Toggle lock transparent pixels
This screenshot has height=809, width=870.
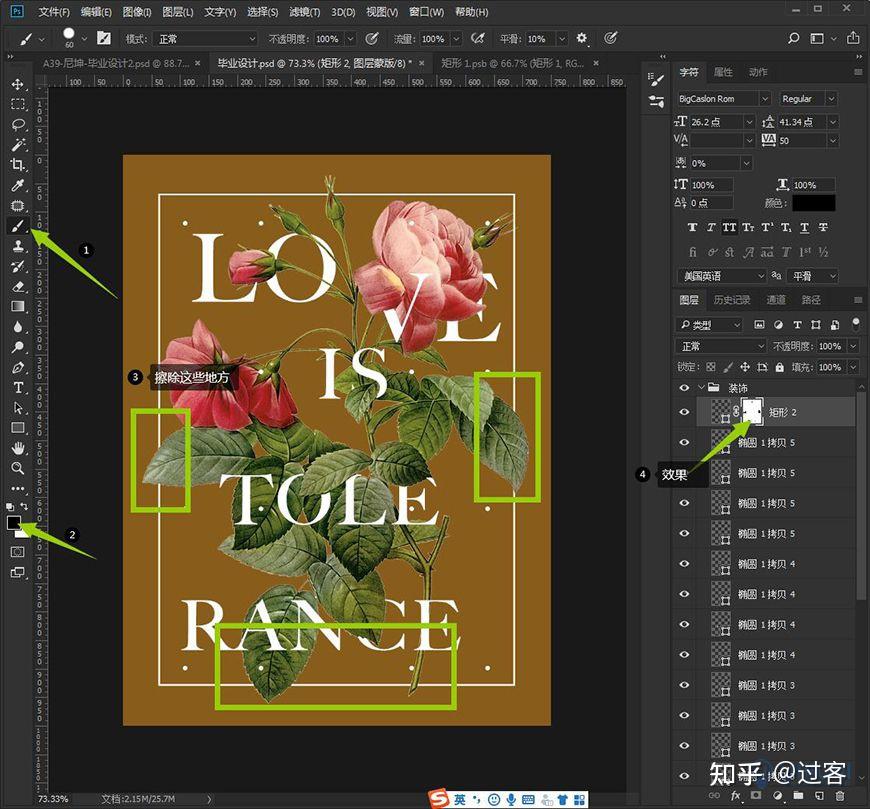pyautogui.click(x=711, y=367)
